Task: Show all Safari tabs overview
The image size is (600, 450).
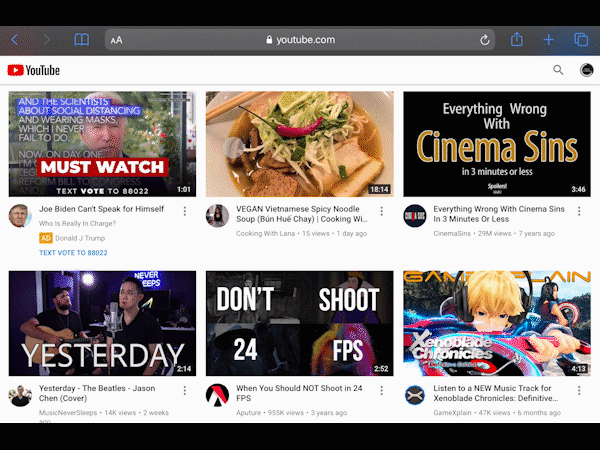Action: click(581, 40)
